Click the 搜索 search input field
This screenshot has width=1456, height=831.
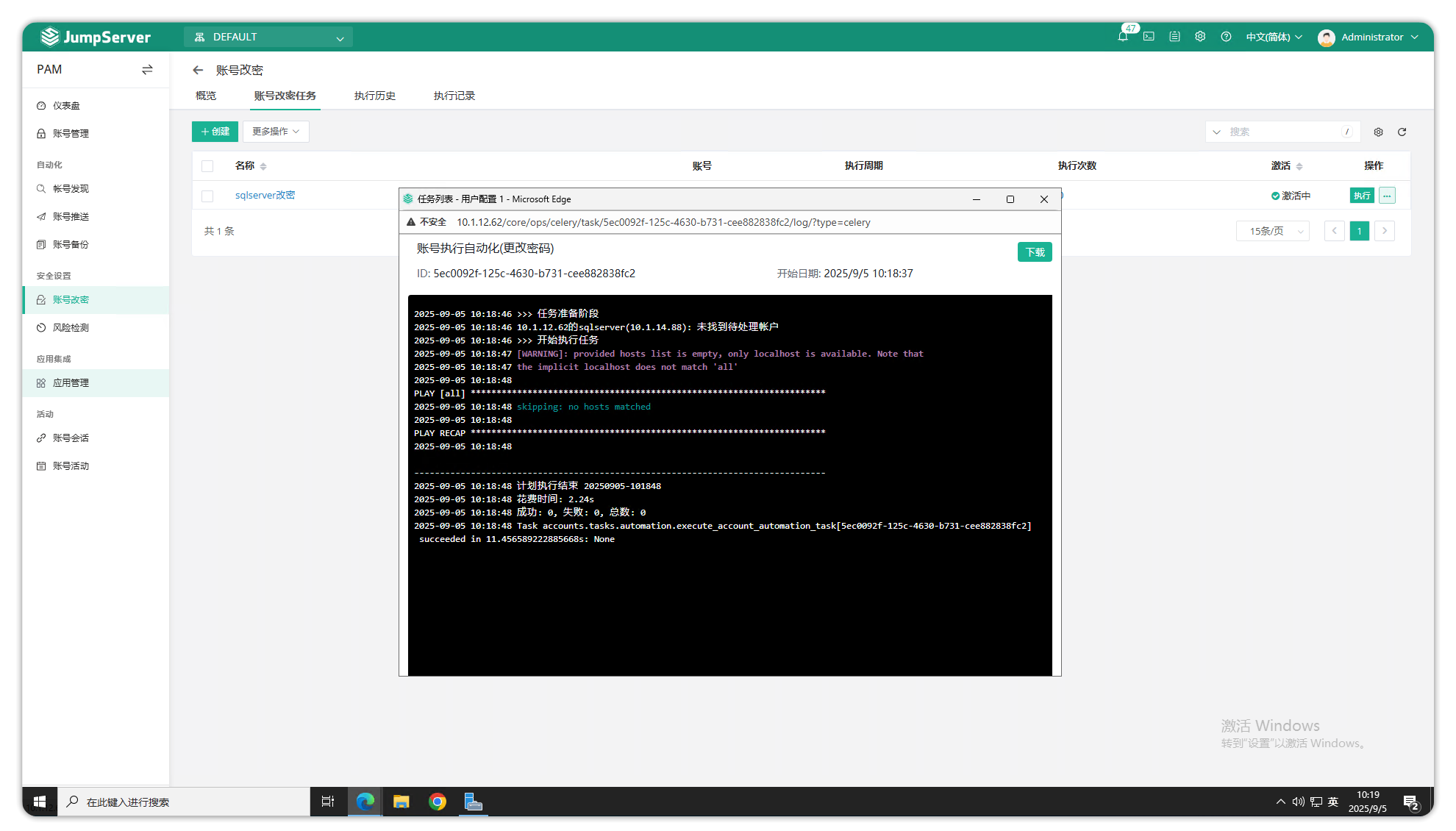click(1283, 132)
